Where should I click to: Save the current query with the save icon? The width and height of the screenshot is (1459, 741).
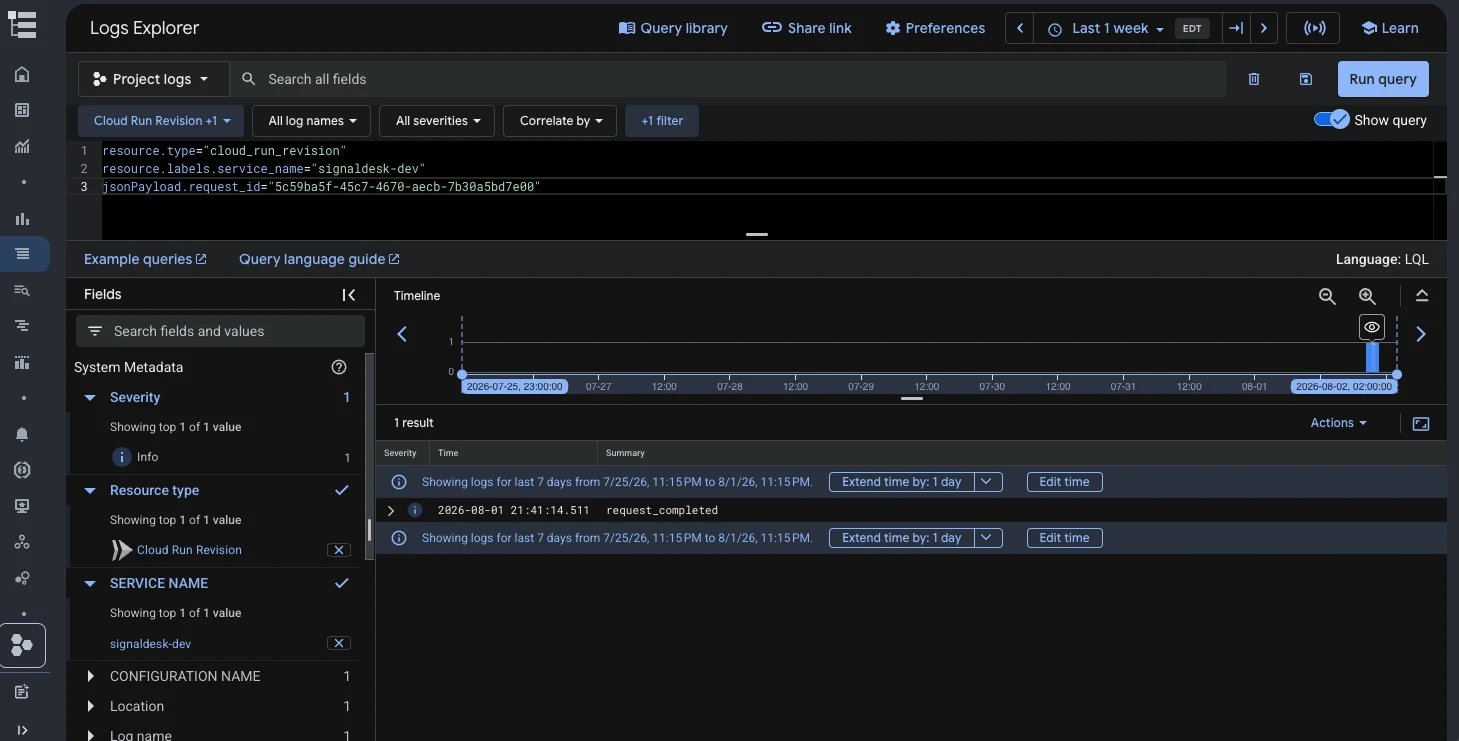click(1305, 79)
